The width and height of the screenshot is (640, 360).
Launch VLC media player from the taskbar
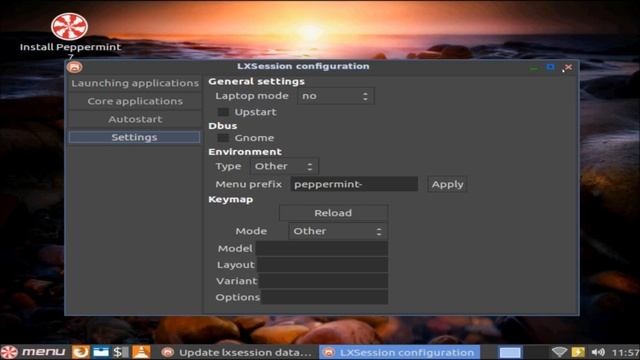point(141,352)
